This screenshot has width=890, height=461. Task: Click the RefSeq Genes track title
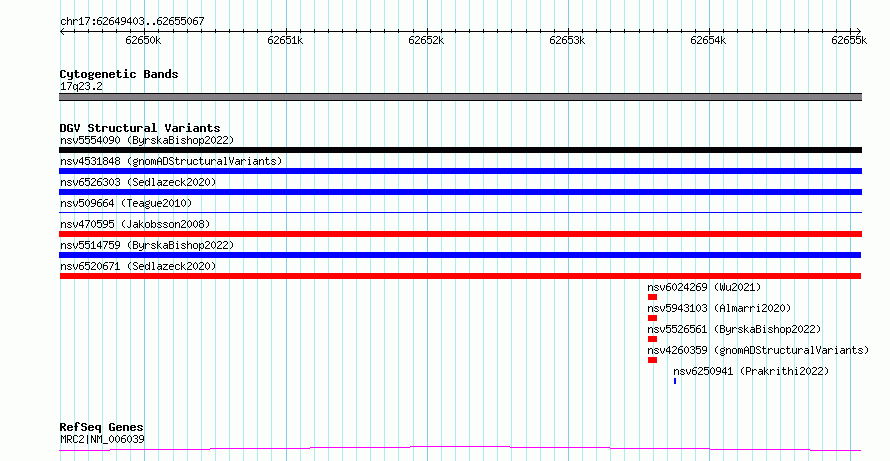(101, 427)
